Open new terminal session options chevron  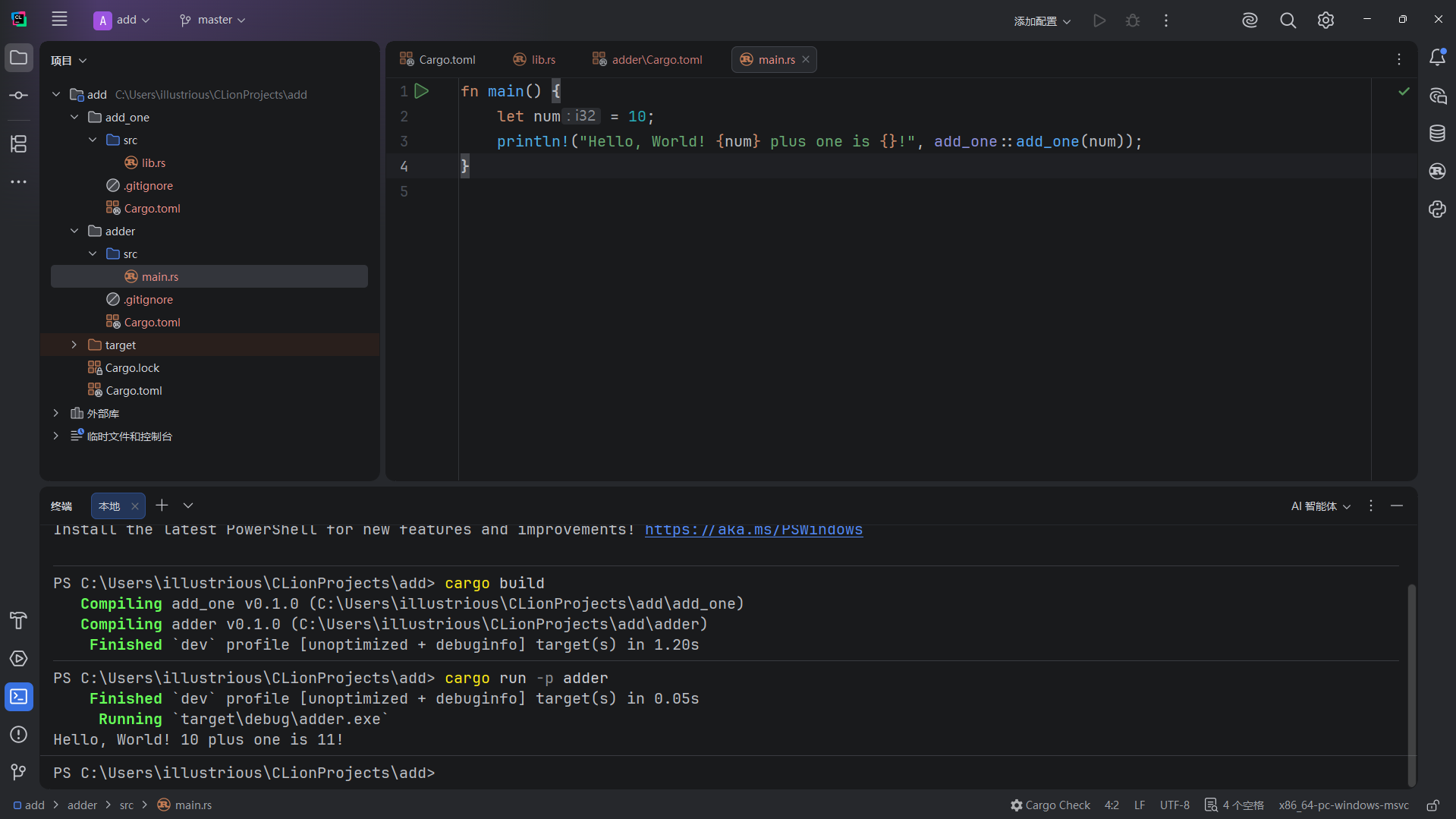pos(188,506)
